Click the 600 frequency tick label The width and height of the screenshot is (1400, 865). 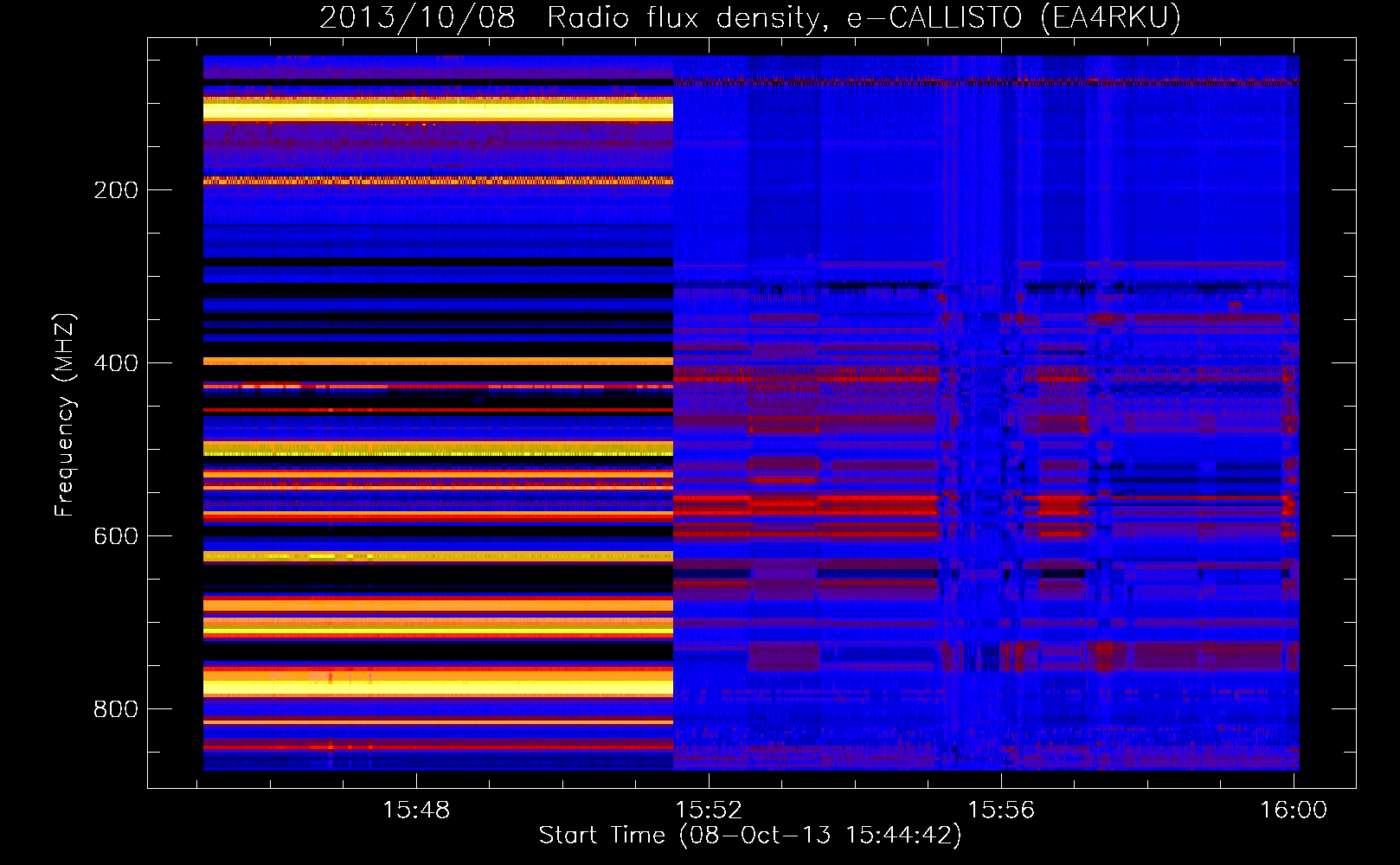[116, 536]
